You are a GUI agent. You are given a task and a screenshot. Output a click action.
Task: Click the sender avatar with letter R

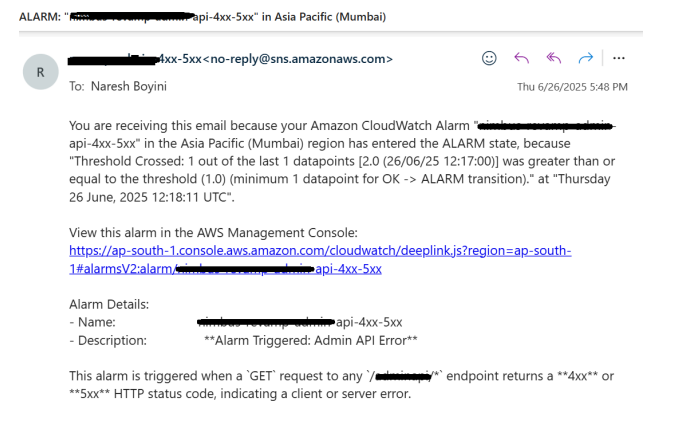41,72
